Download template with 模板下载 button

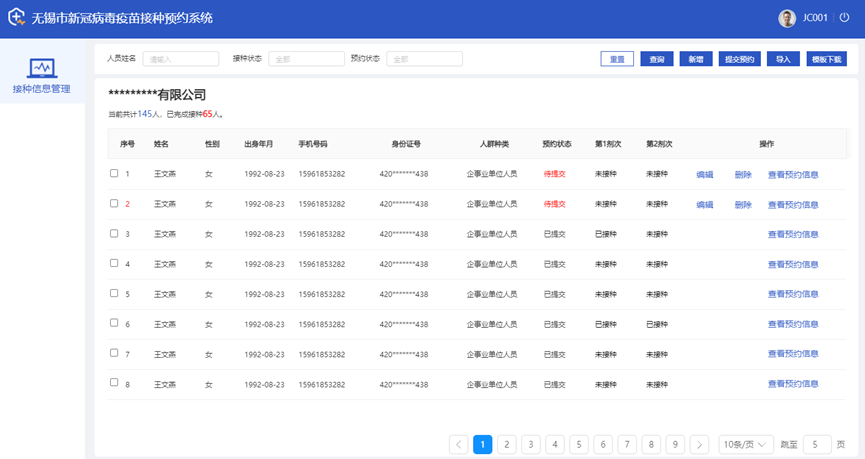click(827, 59)
